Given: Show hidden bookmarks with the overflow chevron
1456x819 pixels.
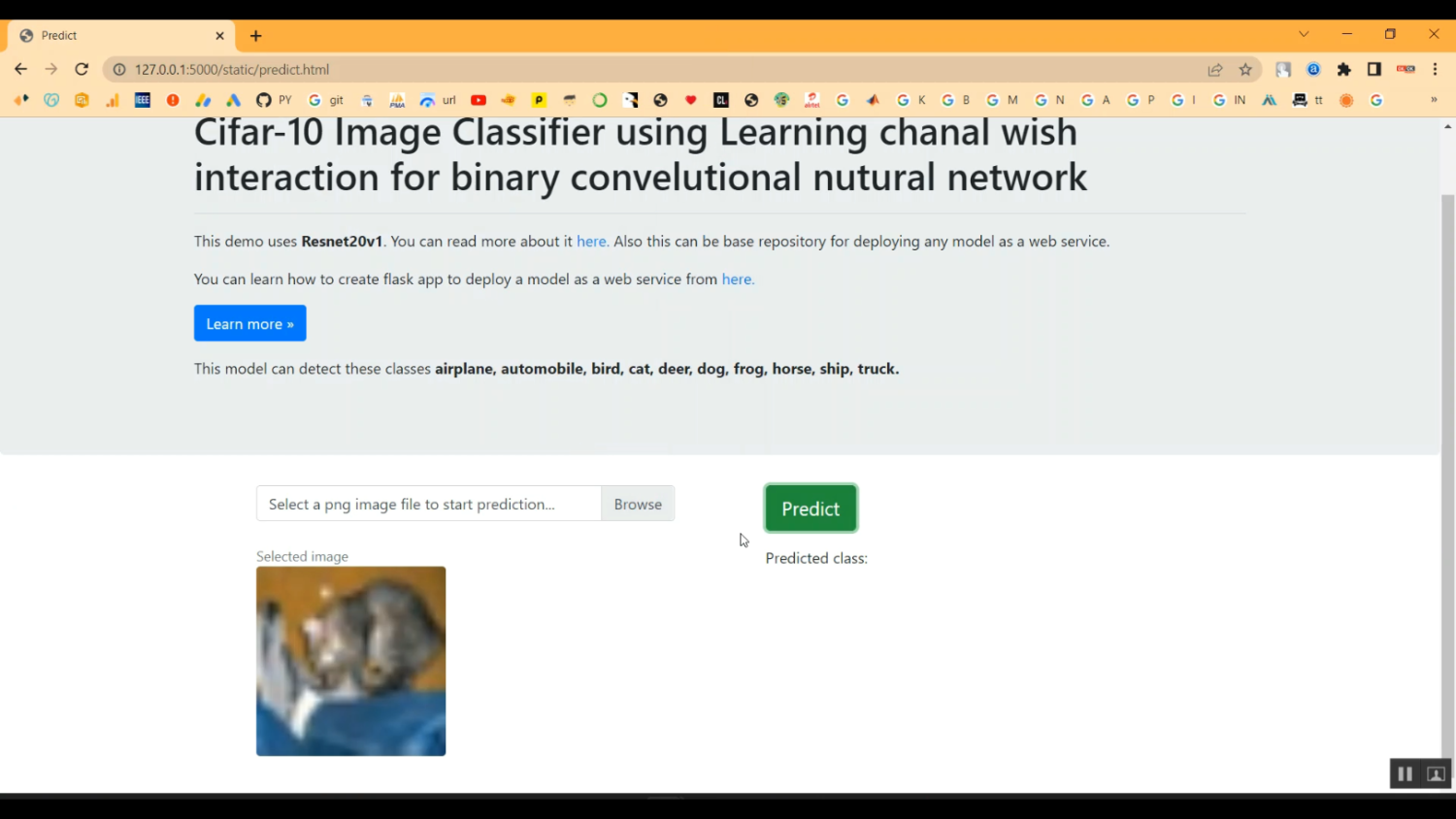Looking at the screenshot, I should tap(1434, 100).
